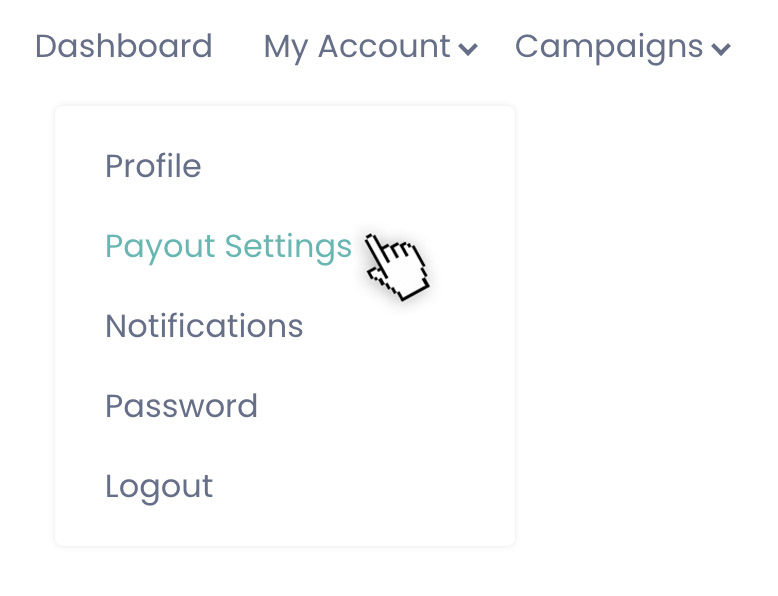Click the chevron icon beside Campaigns
Viewport: 778px width, 596px height.
pos(720,49)
